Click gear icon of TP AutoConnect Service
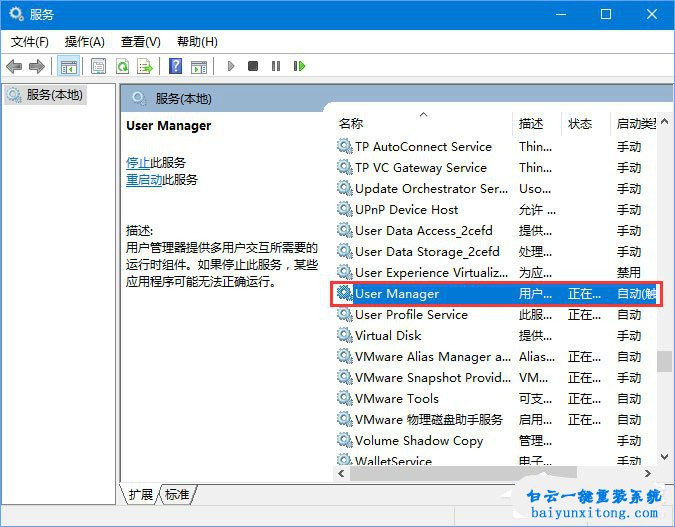The height and width of the screenshot is (527, 675). click(x=344, y=146)
